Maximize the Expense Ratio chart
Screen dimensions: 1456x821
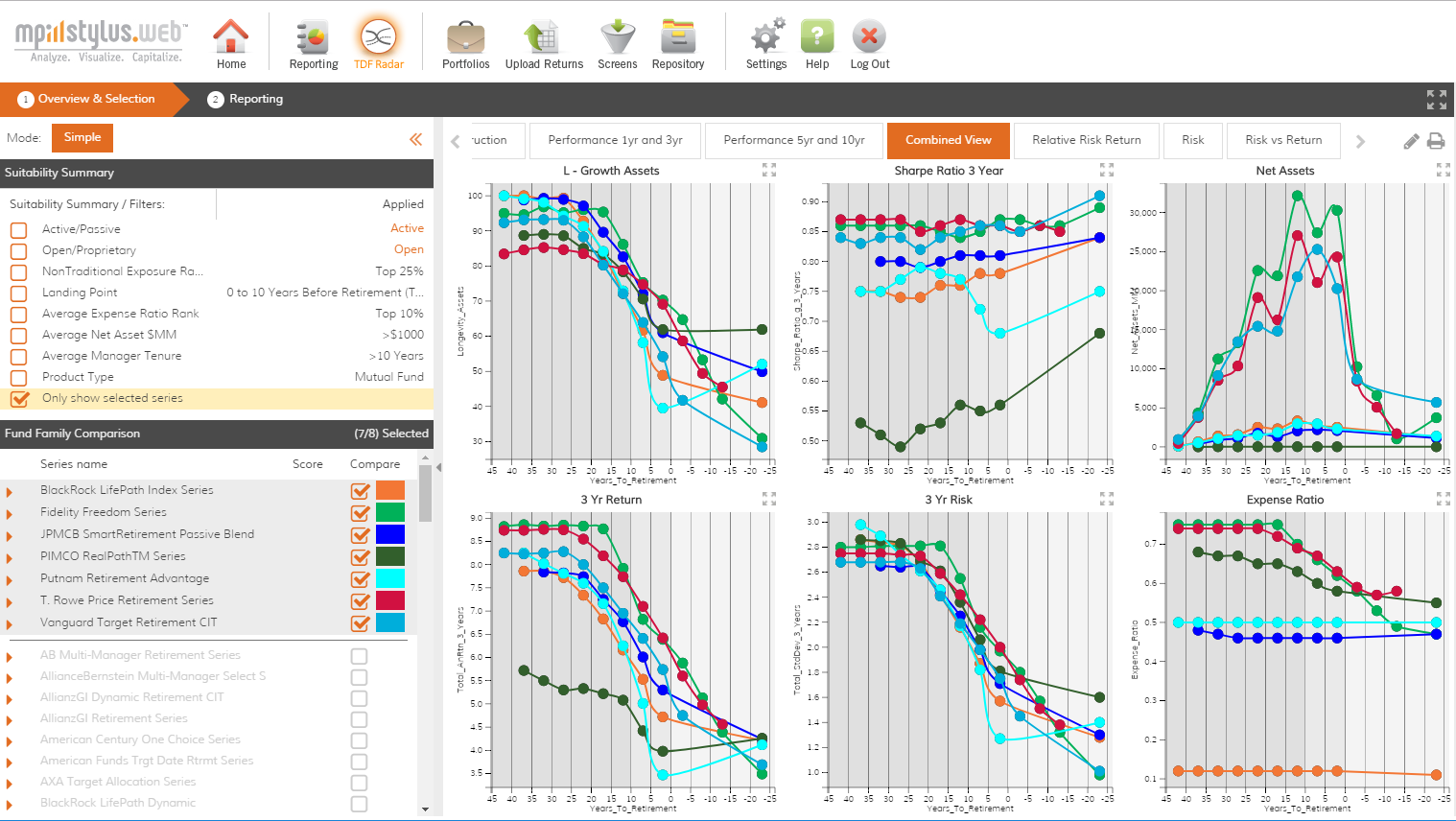click(x=1444, y=499)
